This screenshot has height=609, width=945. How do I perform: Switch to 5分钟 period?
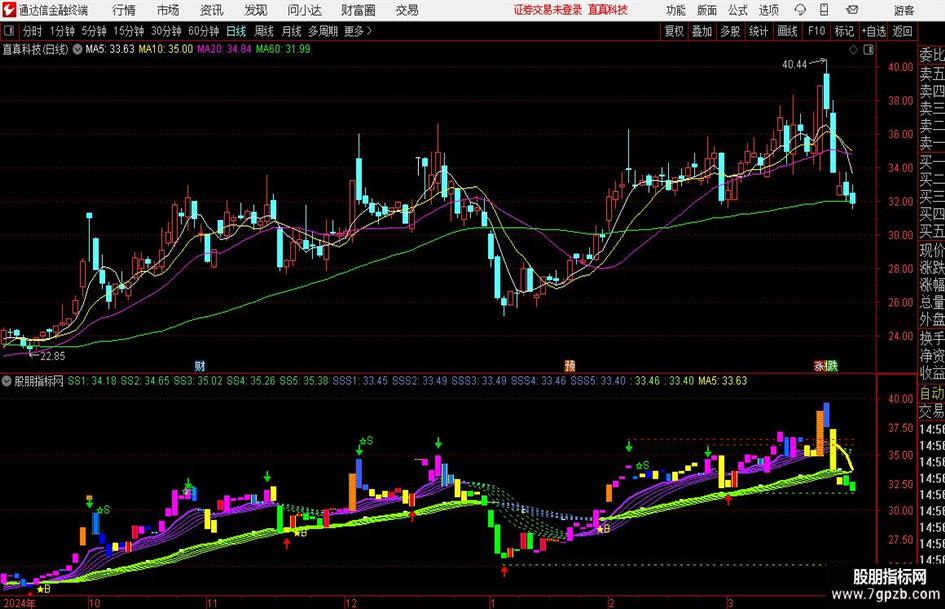point(94,31)
